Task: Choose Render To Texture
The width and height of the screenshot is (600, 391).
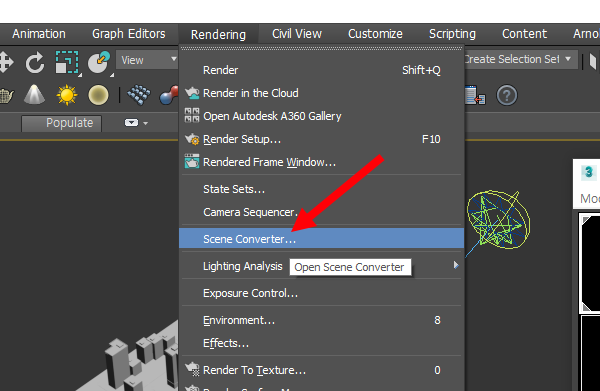Action: 321,370
